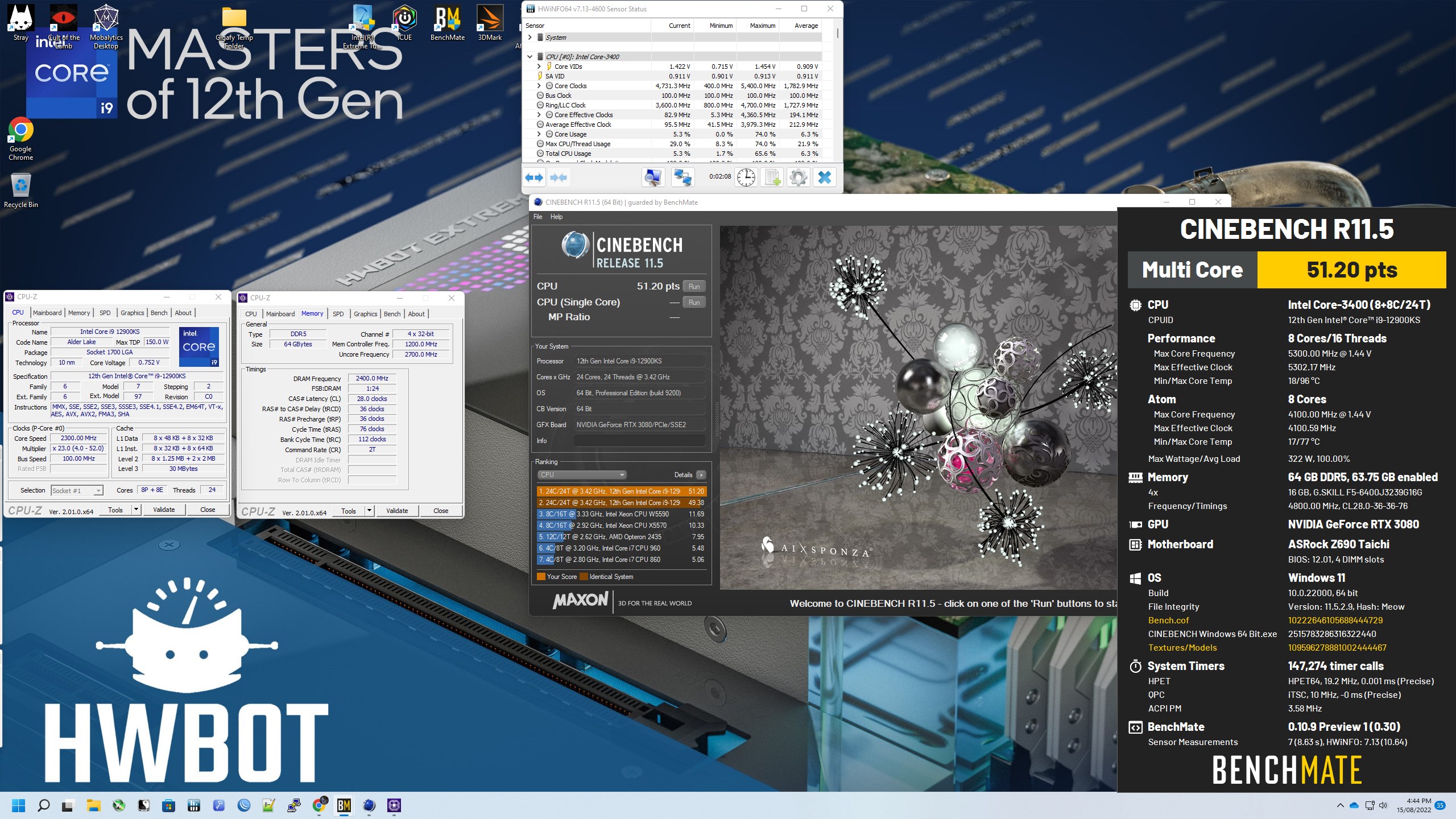Click the CPU-Z purple chip icon in taskbar
Viewport: 1456px width, 819px height.
(x=394, y=805)
